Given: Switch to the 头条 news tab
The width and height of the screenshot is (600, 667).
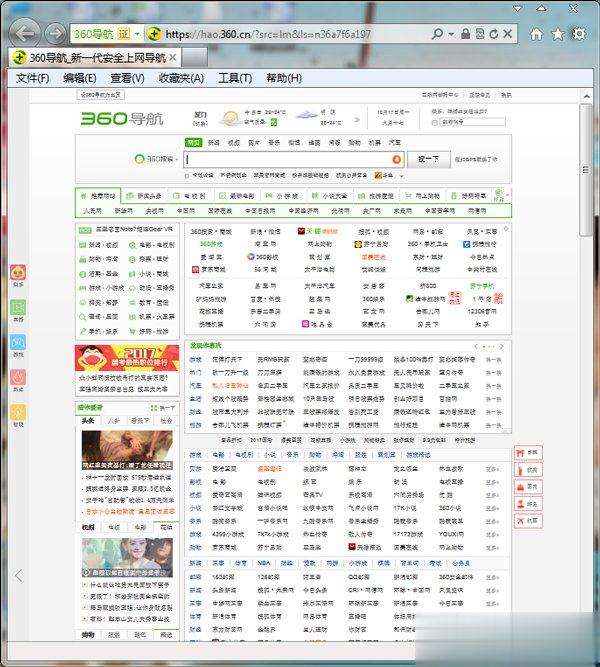Looking at the screenshot, I should (x=88, y=421).
